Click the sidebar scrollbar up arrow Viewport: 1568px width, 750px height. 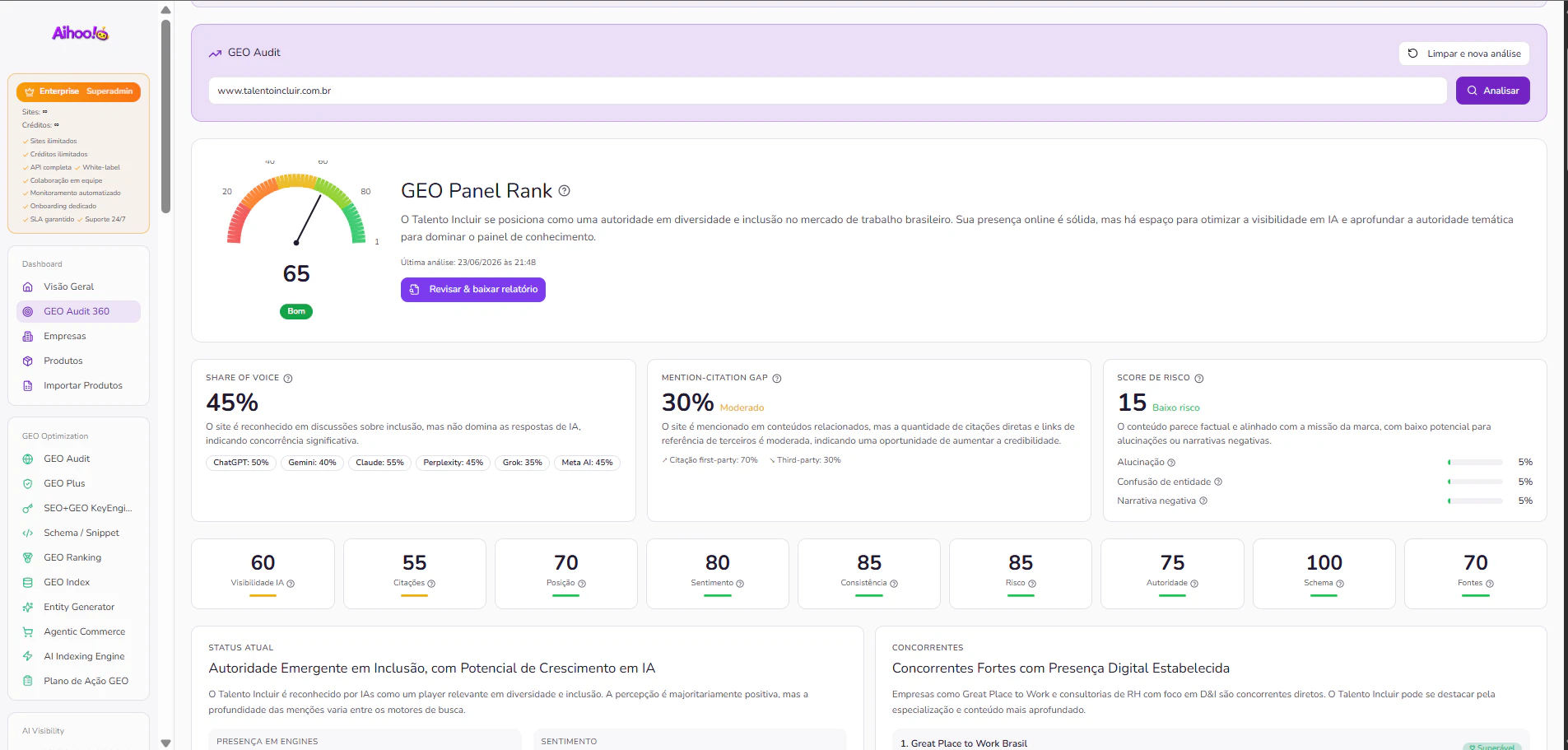[x=165, y=10]
